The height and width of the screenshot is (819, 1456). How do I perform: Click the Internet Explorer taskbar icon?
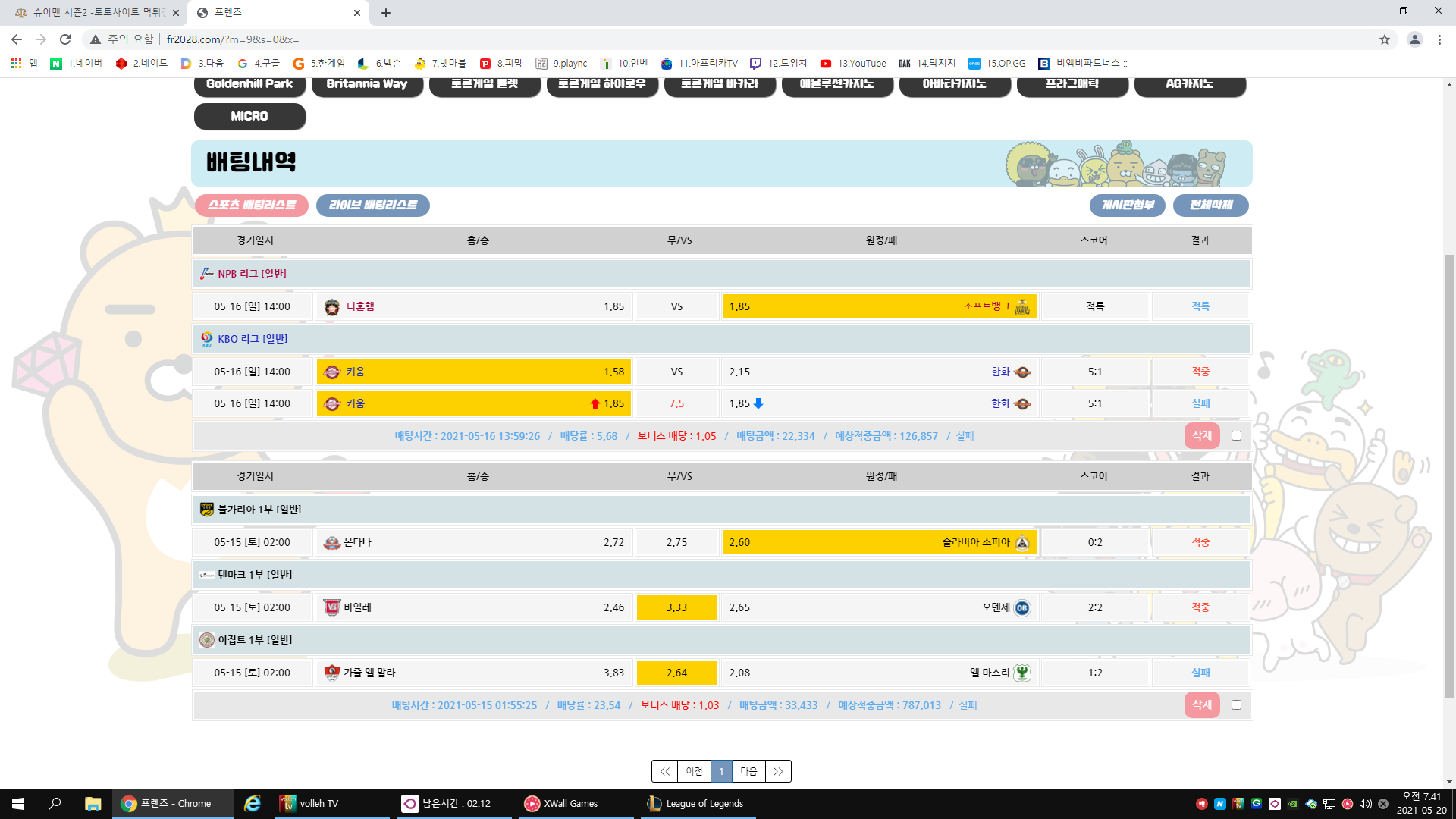[253, 804]
